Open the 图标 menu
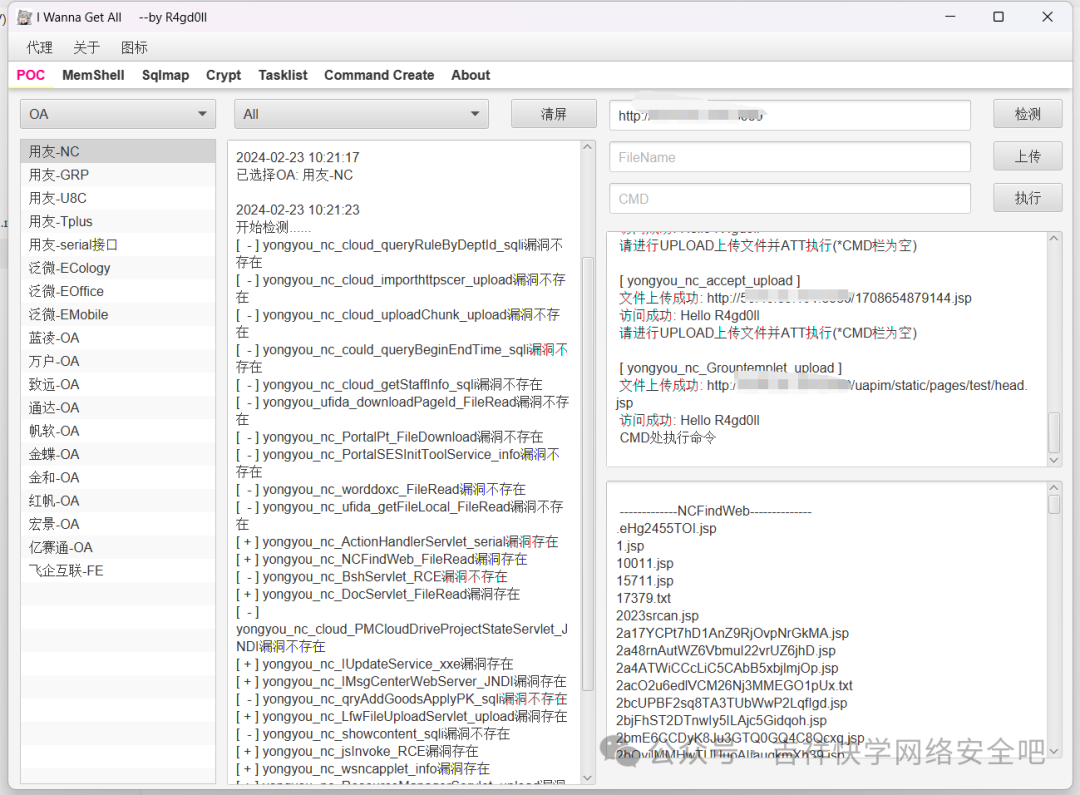Screen dimensions: 1080x795 click(x=134, y=48)
